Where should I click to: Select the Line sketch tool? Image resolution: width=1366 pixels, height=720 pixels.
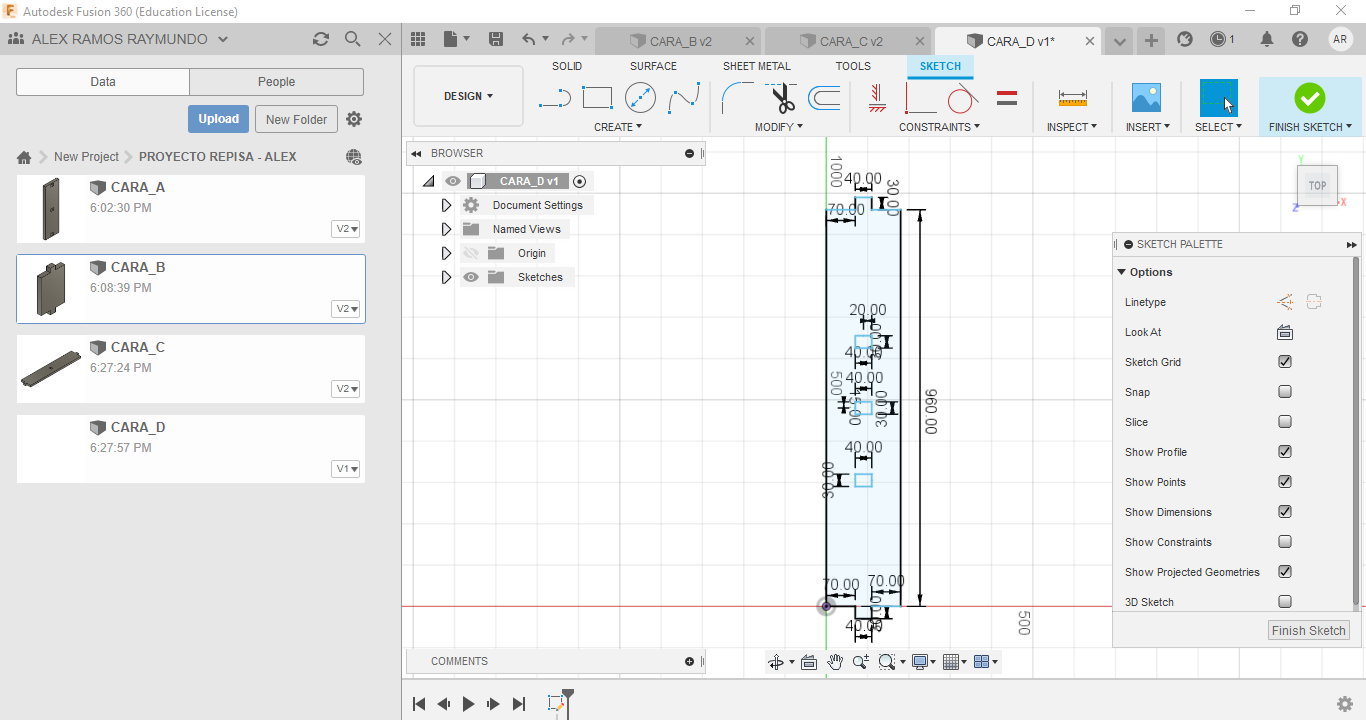pos(554,98)
